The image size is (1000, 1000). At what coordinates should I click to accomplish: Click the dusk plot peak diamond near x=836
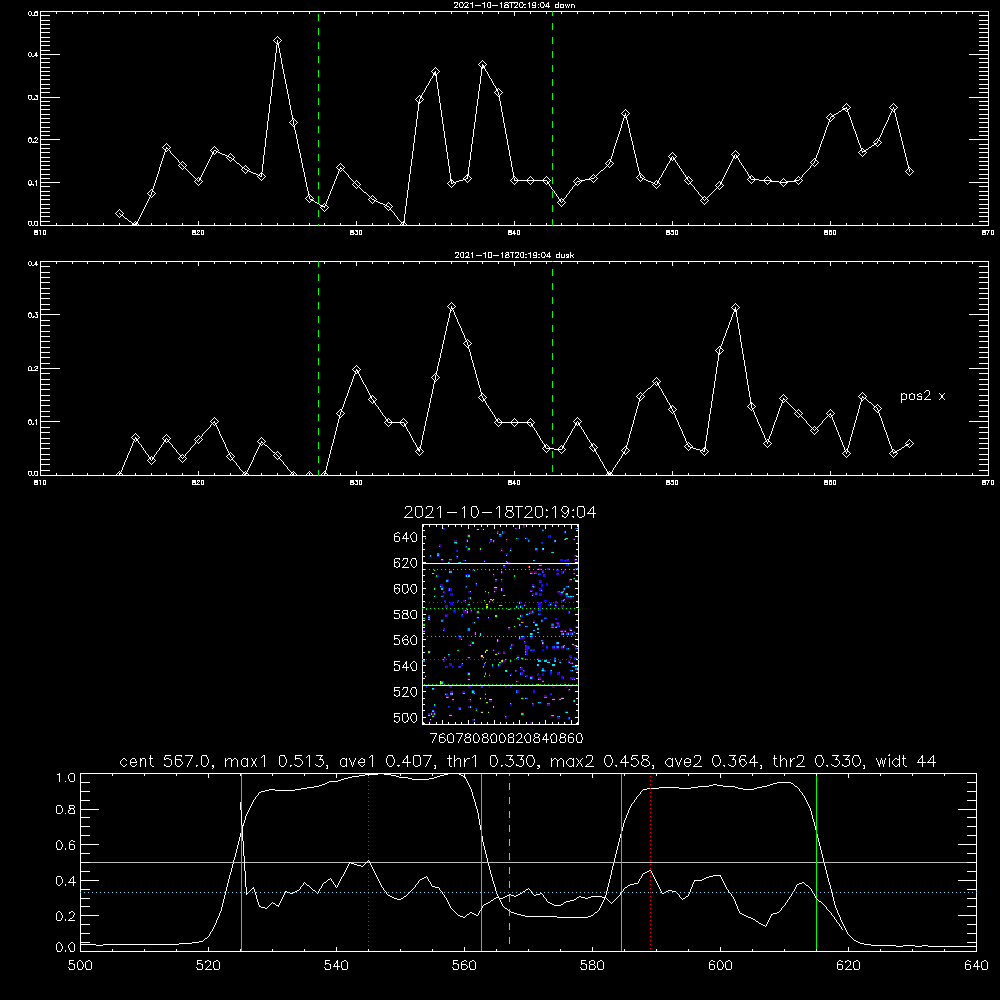(452, 307)
